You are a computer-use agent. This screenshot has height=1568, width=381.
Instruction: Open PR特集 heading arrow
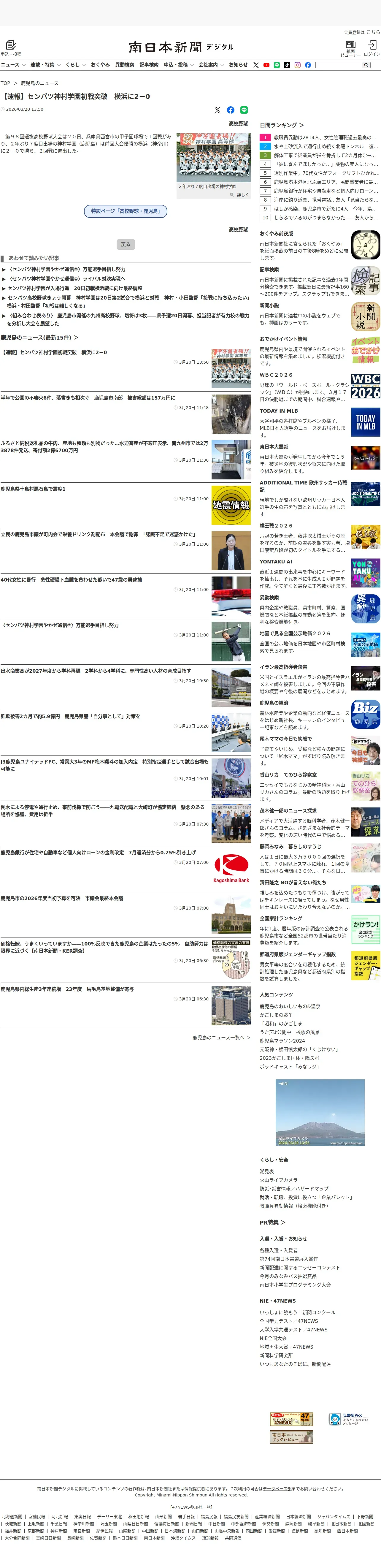(282, 1222)
